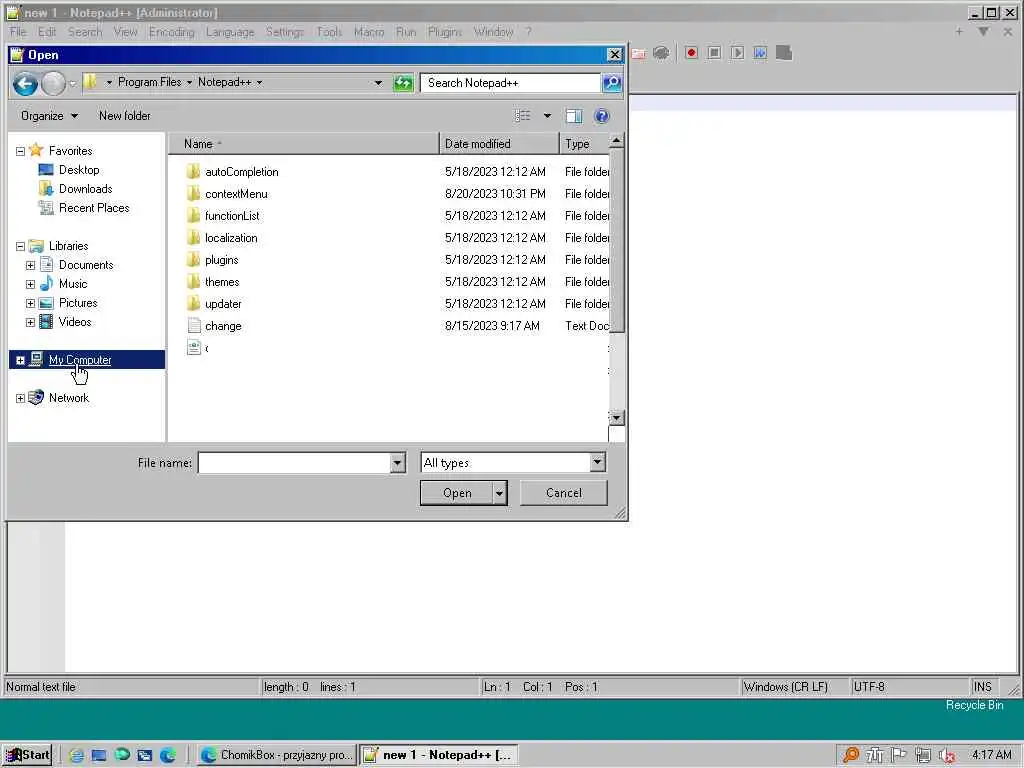
Task: Collapse the Libraries tree node
Action: coord(20,246)
